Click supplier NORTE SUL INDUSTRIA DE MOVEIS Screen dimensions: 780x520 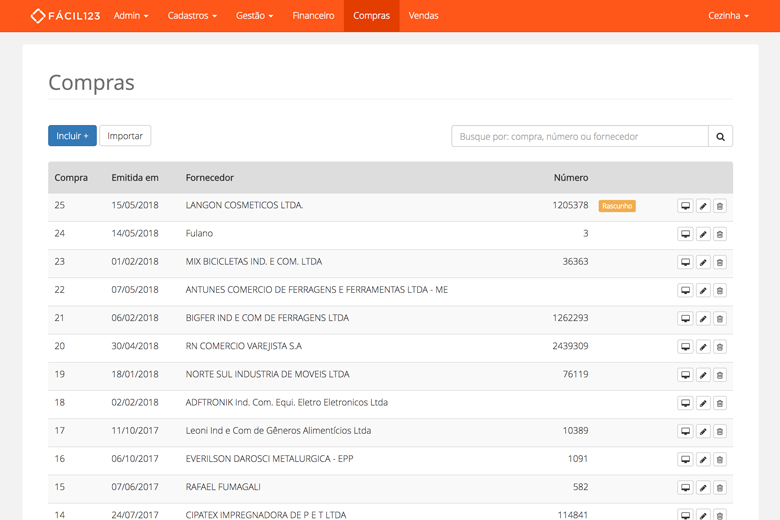pyautogui.click(x=268, y=374)
